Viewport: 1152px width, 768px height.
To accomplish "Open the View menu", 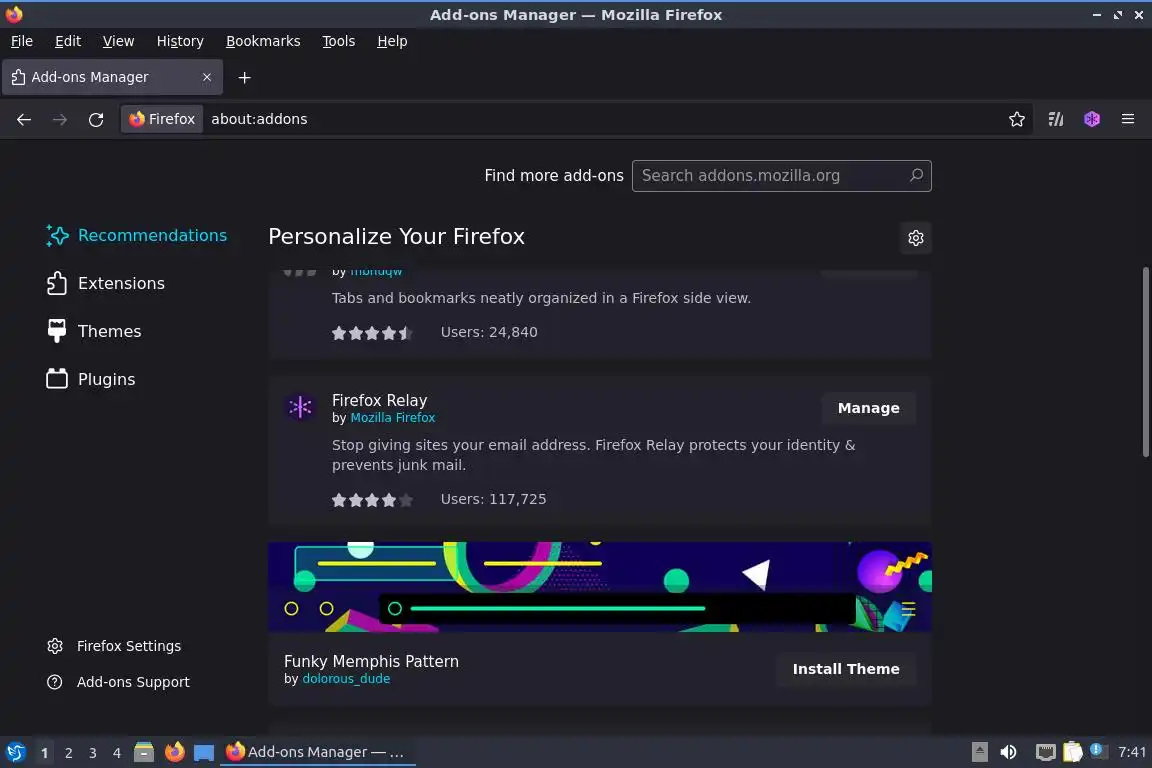I will [x=118, y=41].
